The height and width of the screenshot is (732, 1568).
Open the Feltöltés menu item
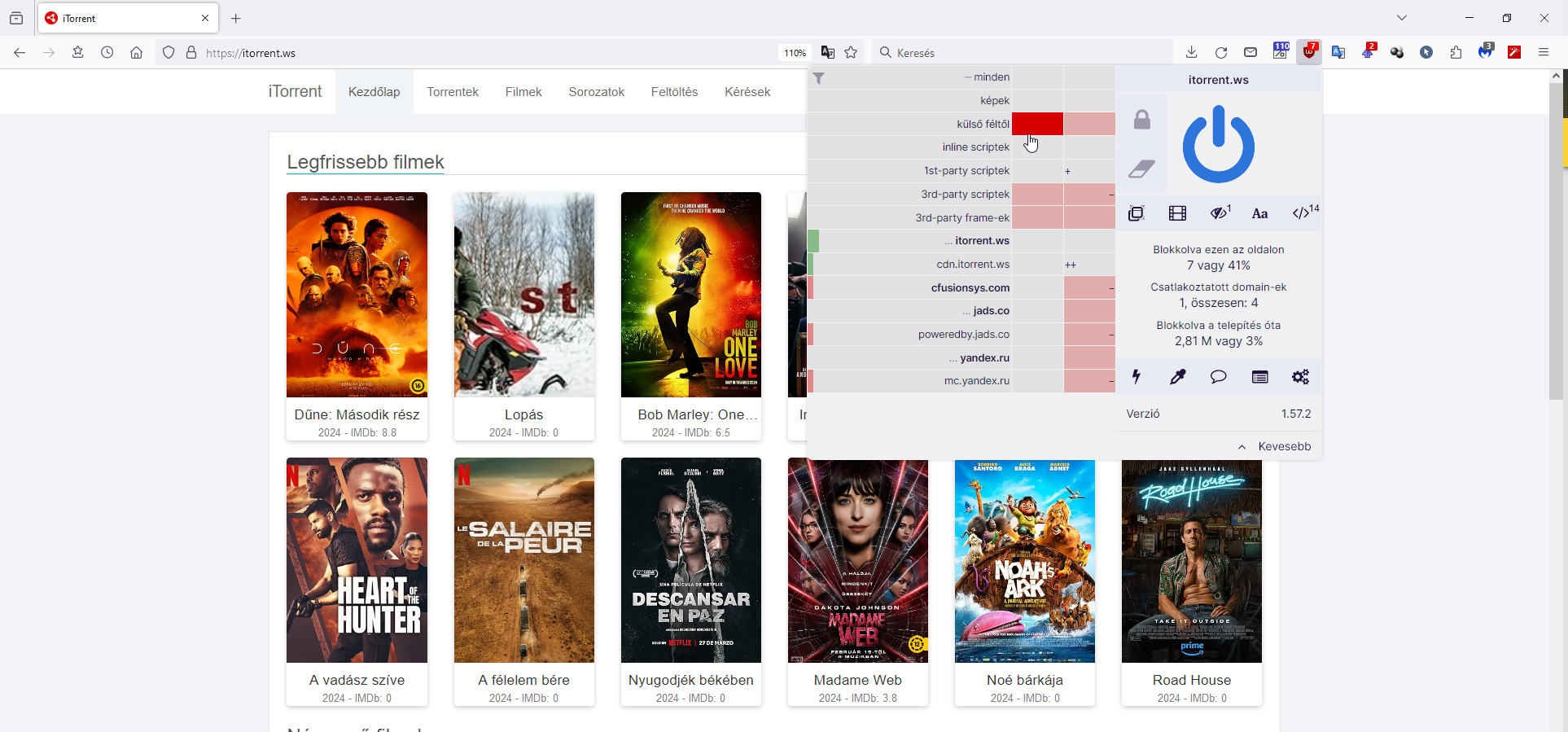(x=675, y=92)
